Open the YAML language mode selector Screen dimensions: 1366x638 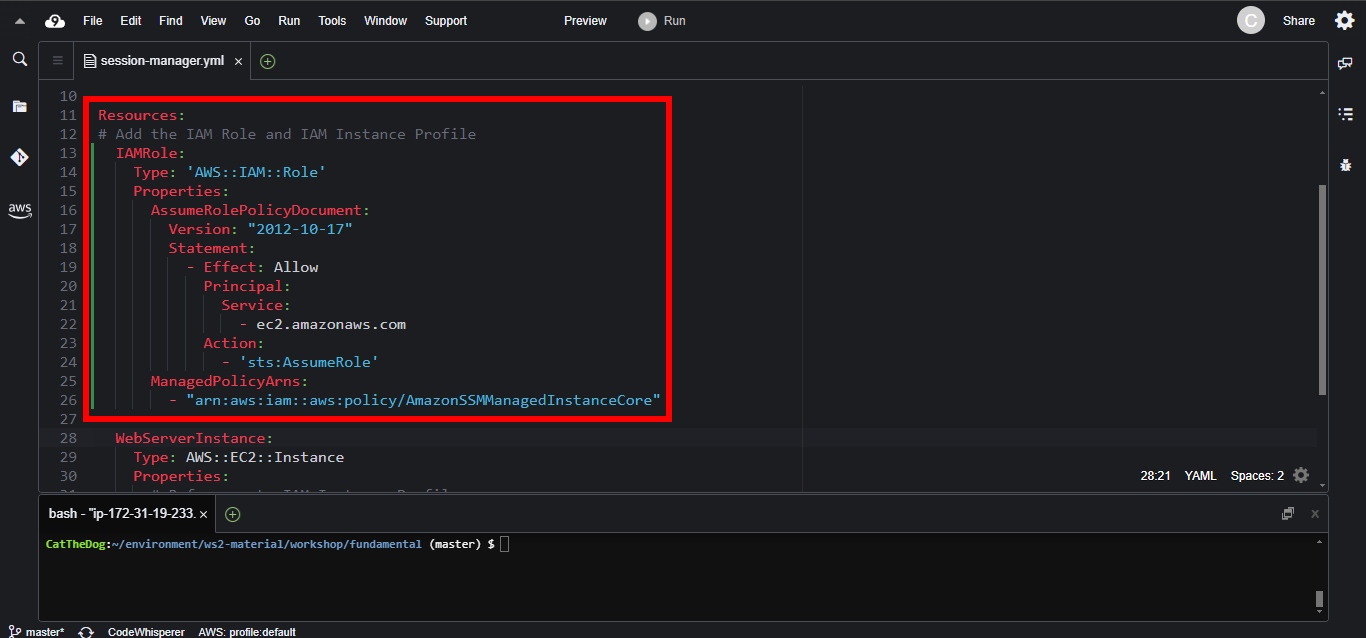click(x=1200, y=476)
